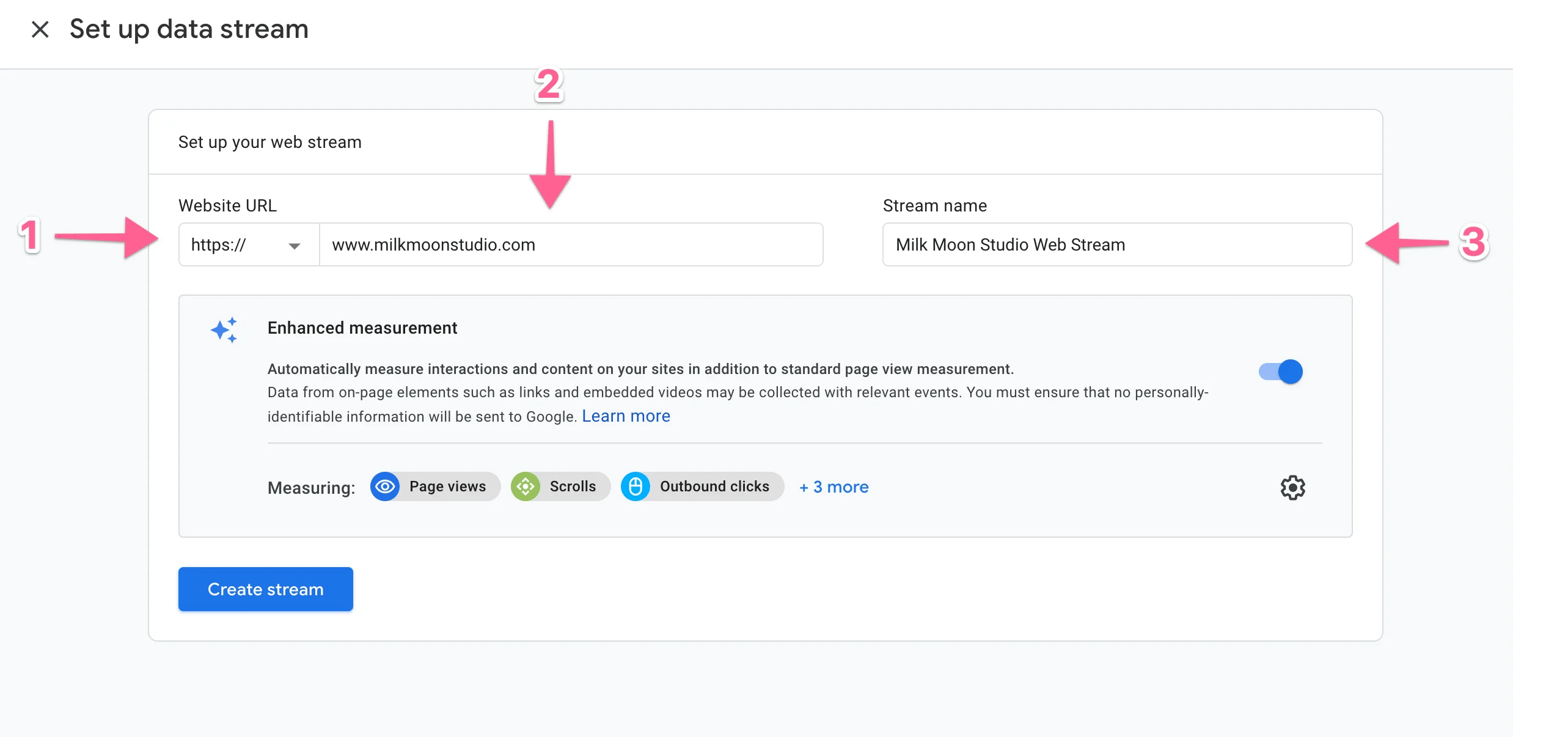
Task: Click the Outbound clicks measurement icon
Action: pyautogui.click(x=637, y=486)
